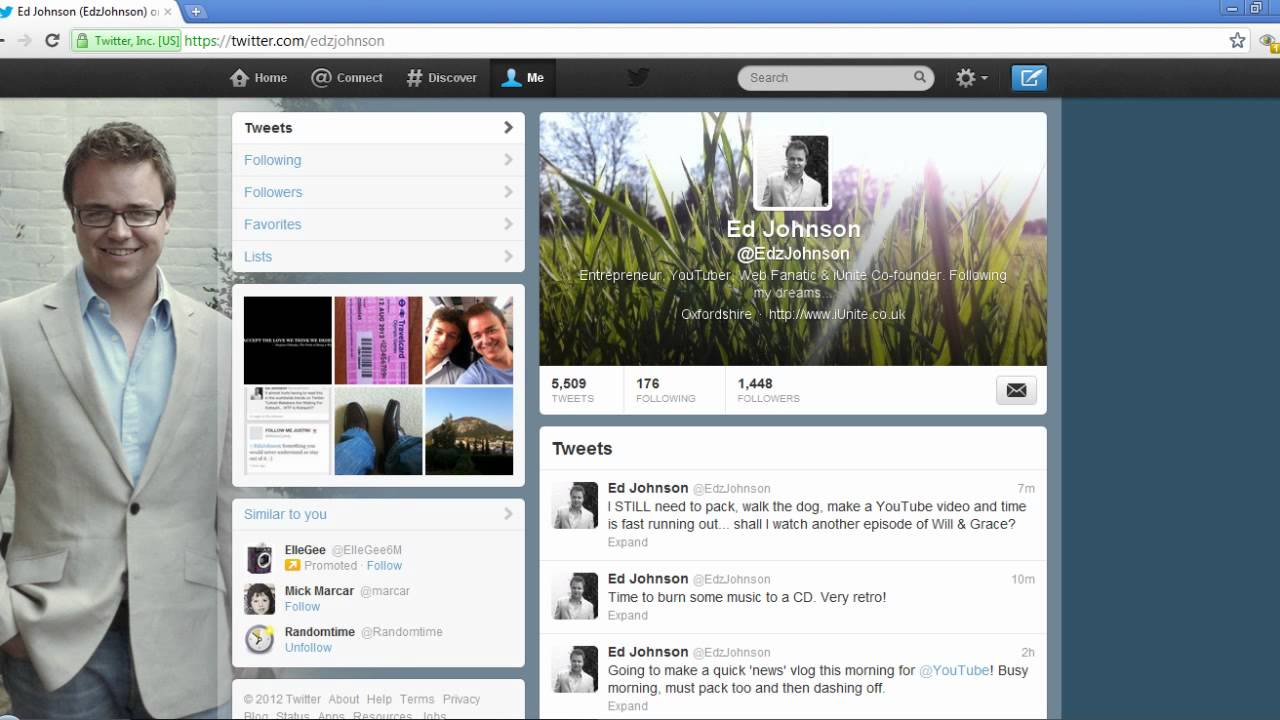The width and height of the screenshot is (1280, 720).
Task: Expand the news vlog tweet
Action: (628, 706)
